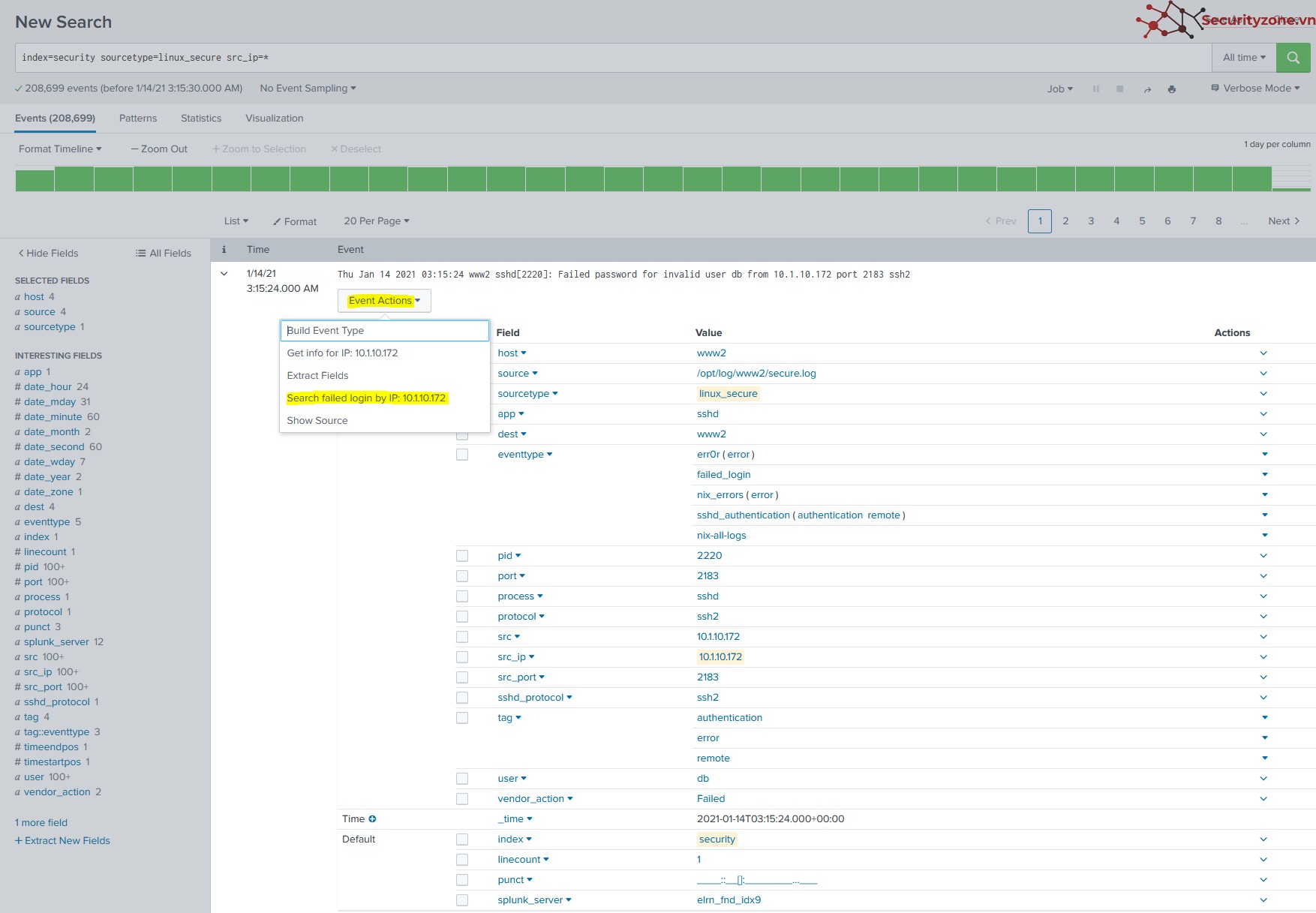This screenshot has width=1316, height=913.
Task: Open the Job dropdown menu
Action: tap(1059, 89)
